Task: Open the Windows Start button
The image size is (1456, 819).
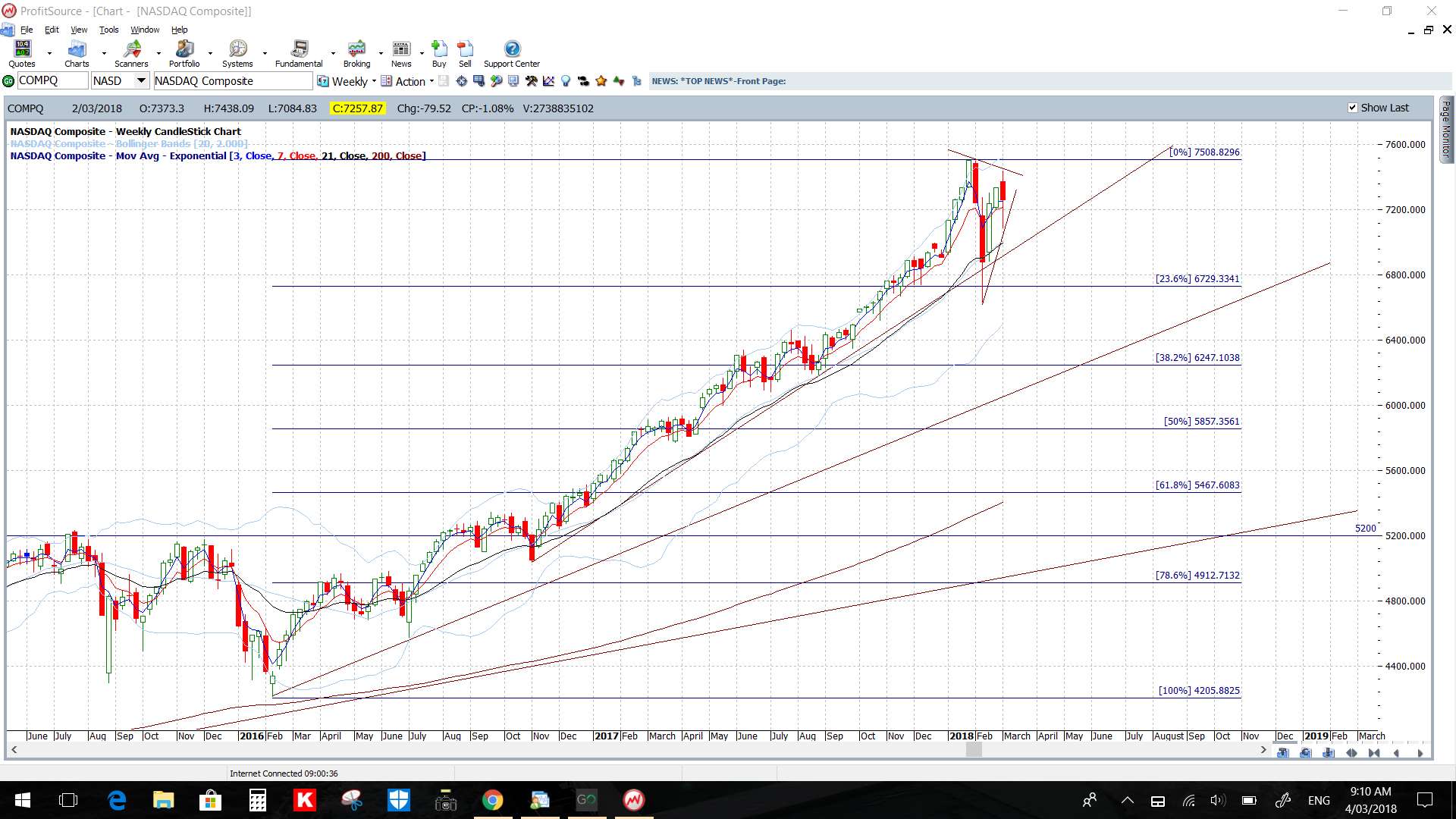Action: click(22, 800)
